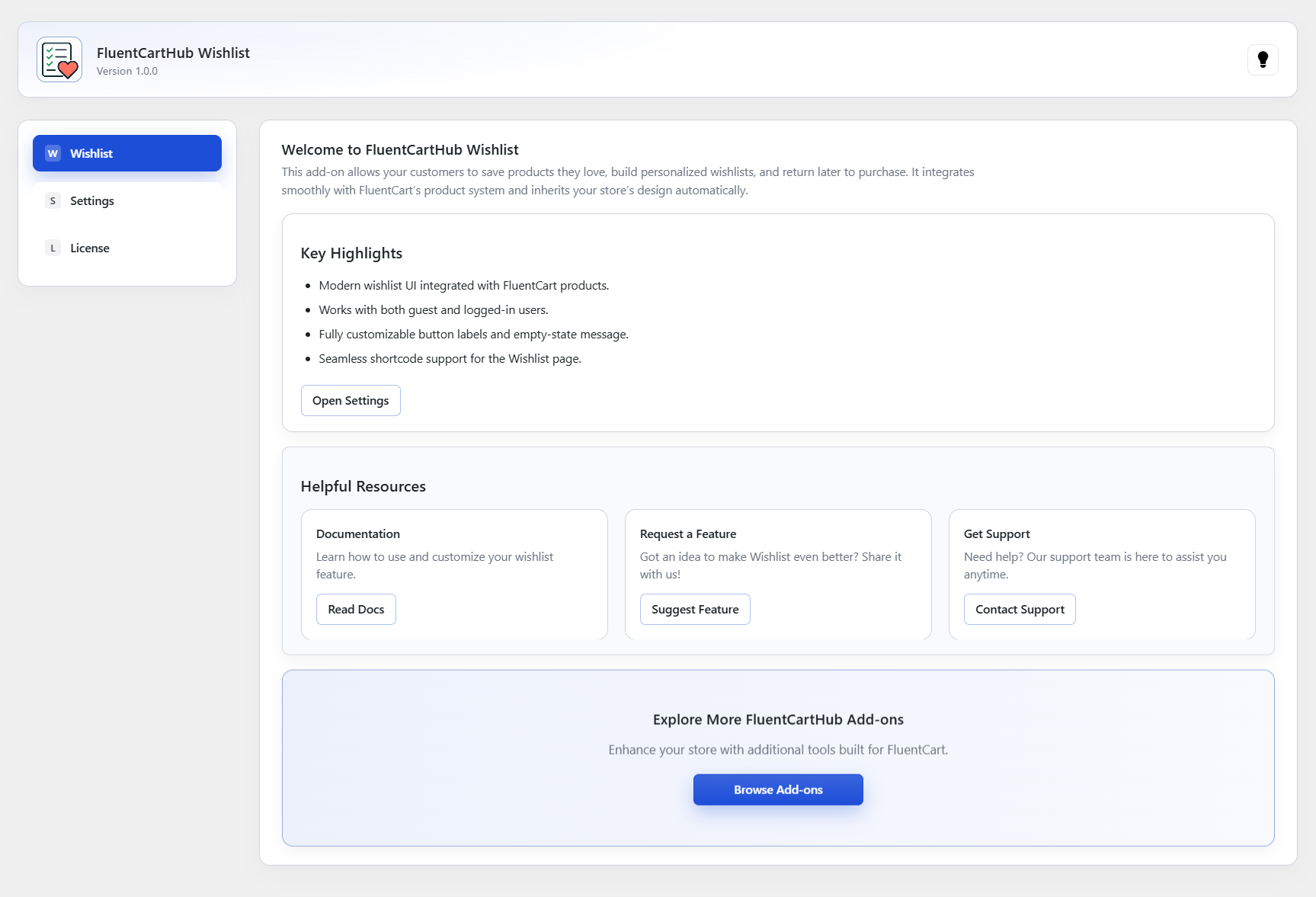Click the Suggest Feature button
Screen dimensions: 1316x897
(695, 610)
